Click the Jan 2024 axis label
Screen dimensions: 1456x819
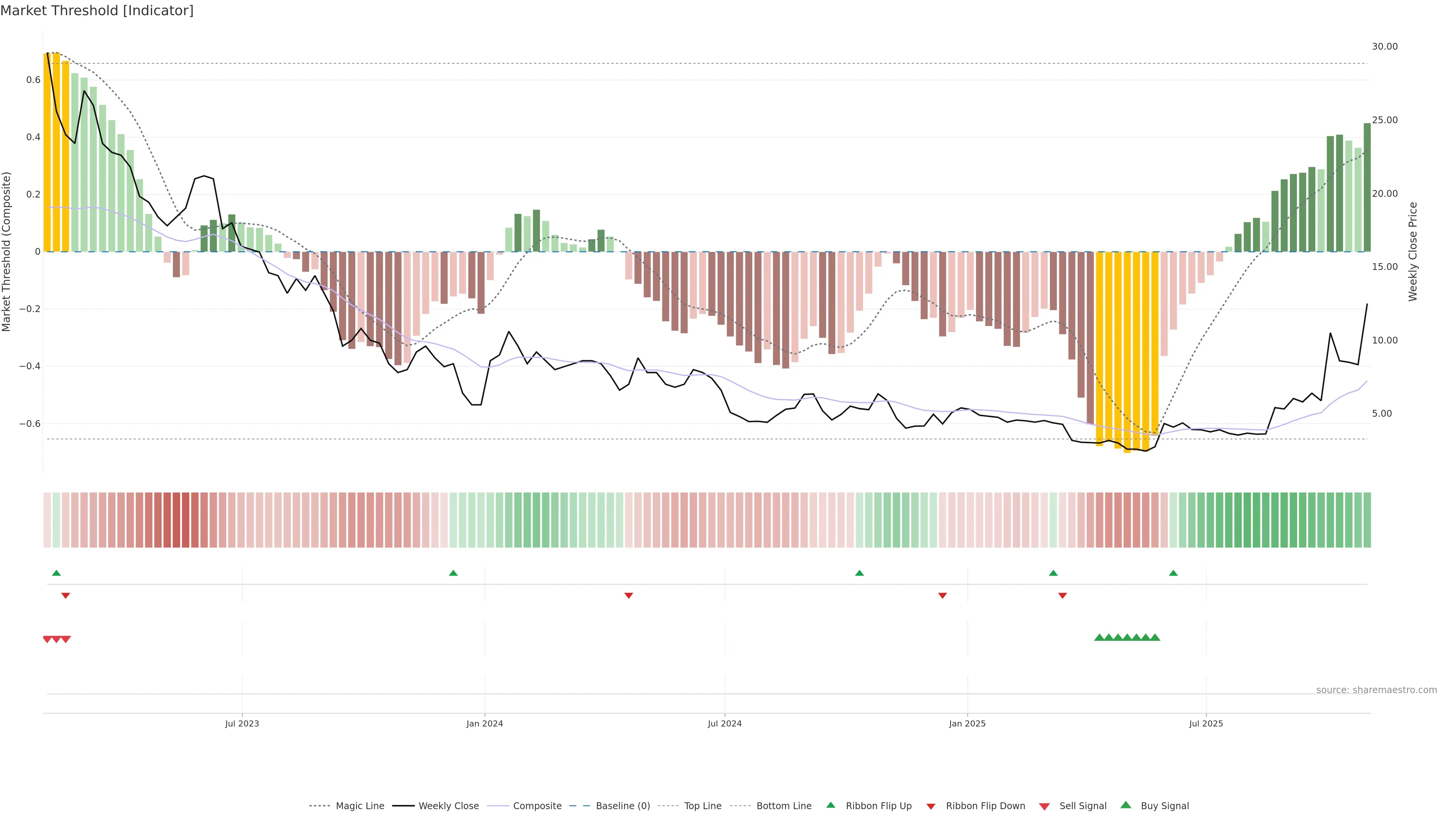[x=485, y=723]
